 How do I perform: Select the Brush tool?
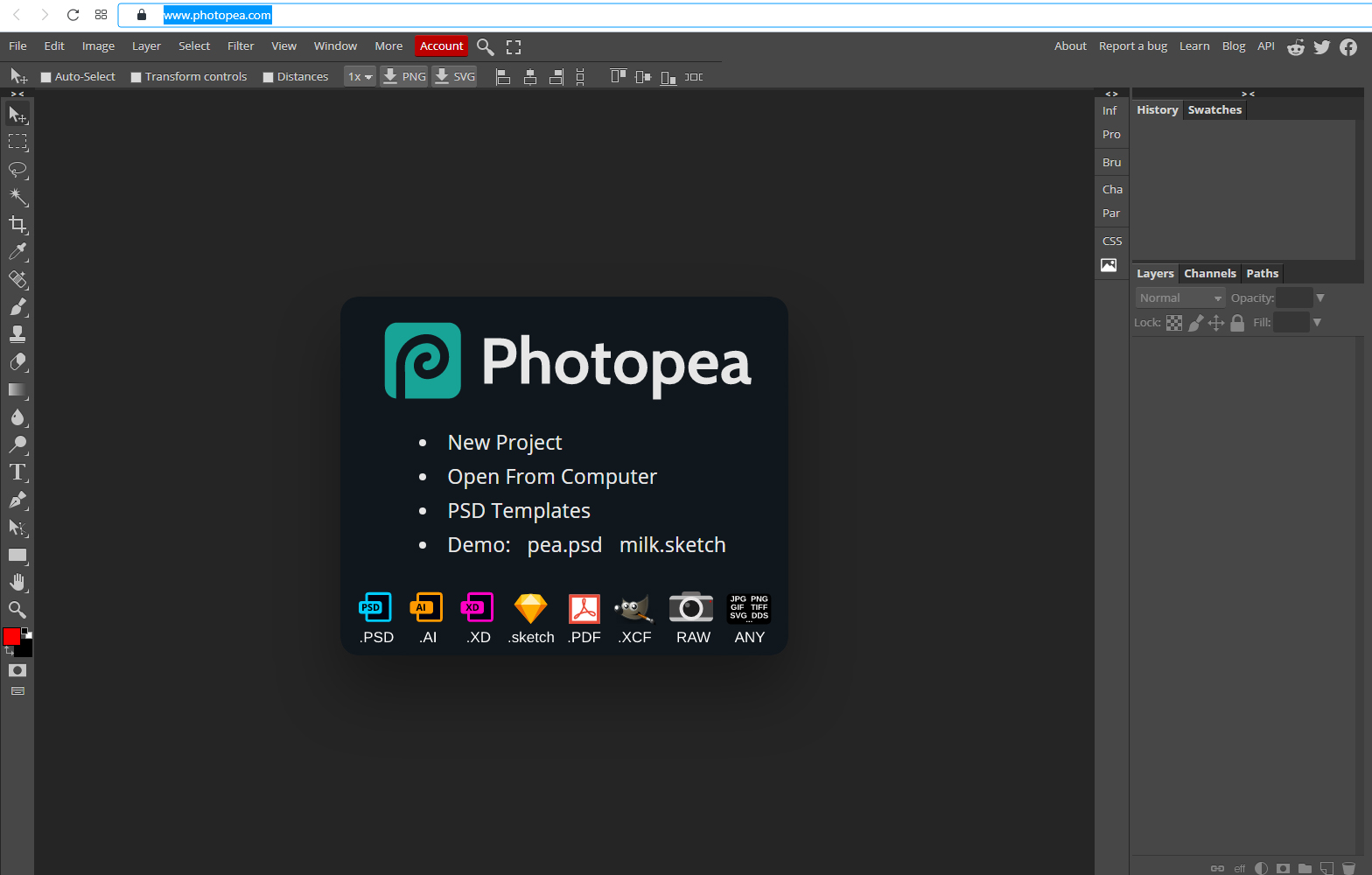coord(17,307)
